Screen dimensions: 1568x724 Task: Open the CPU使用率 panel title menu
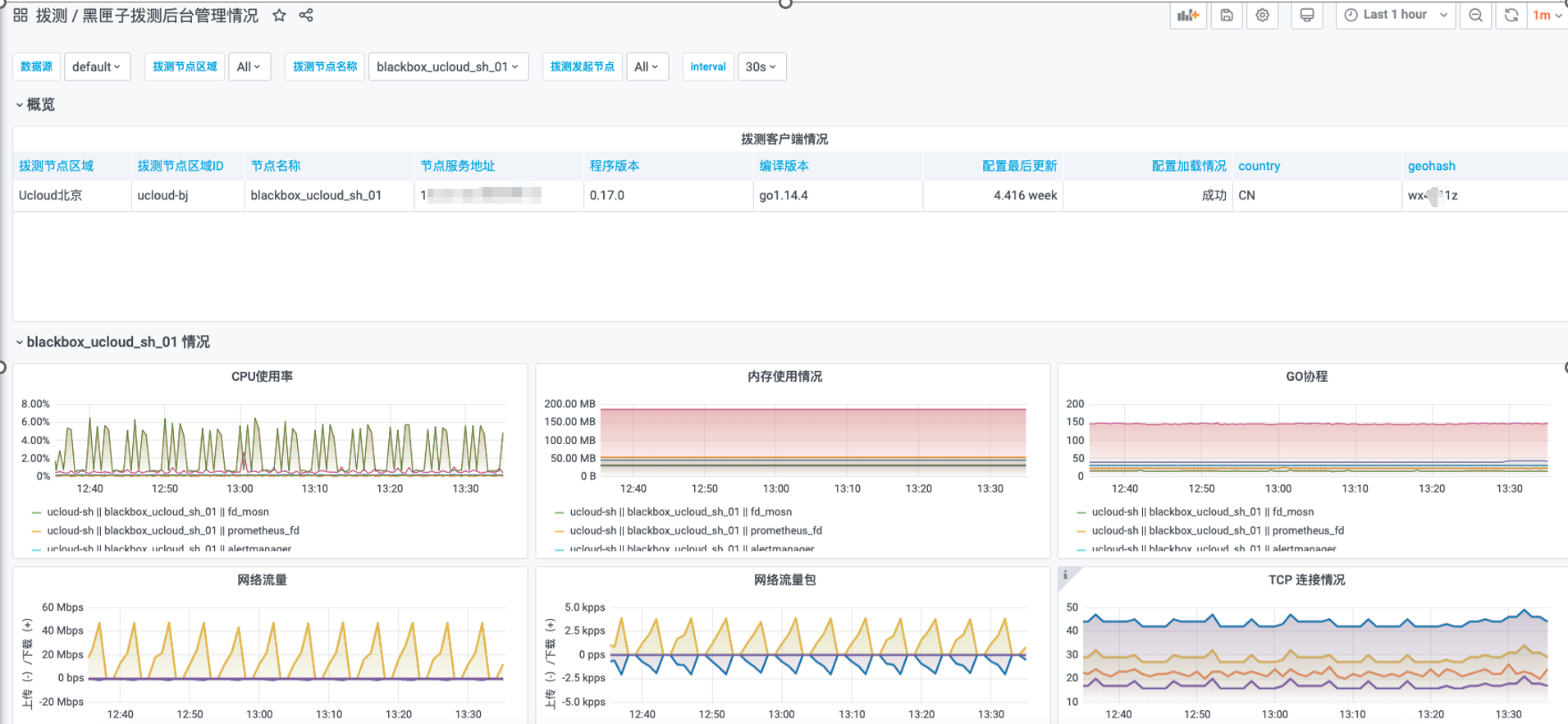(x=262, y=377)
